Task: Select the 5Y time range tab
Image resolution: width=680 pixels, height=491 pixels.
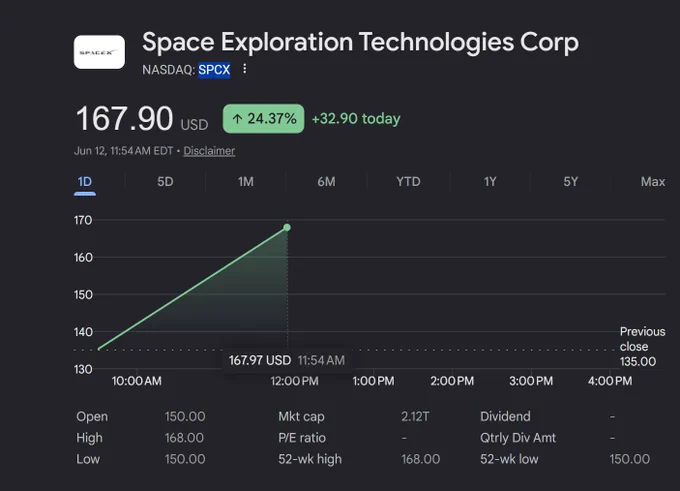Action: [571, 181]
